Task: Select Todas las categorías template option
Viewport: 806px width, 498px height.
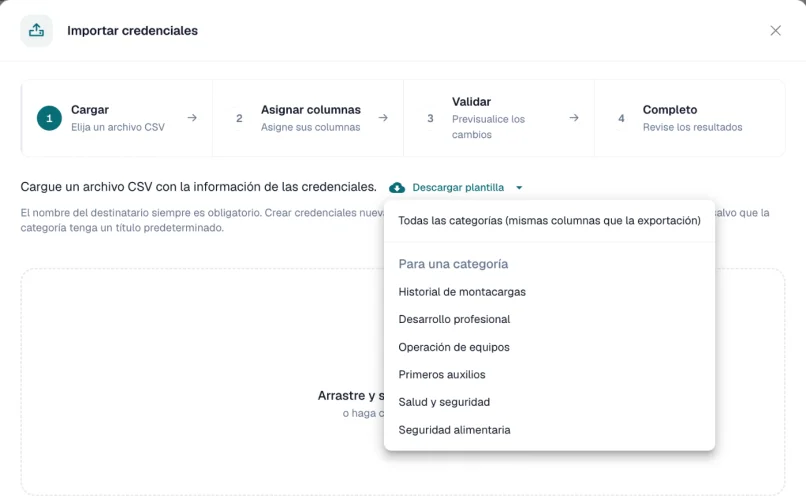Action: (549, 220)
